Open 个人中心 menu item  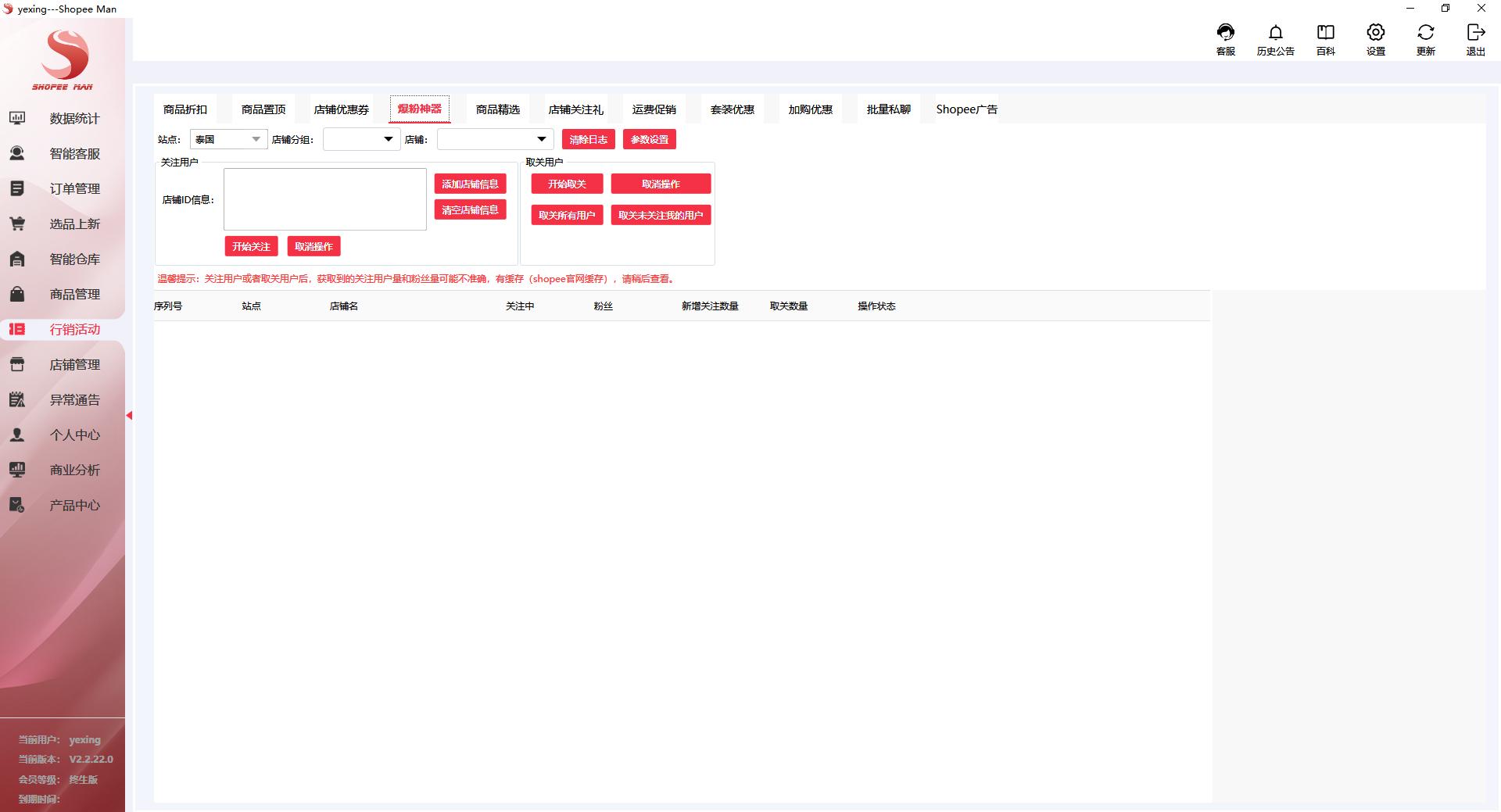pos(74,435)
